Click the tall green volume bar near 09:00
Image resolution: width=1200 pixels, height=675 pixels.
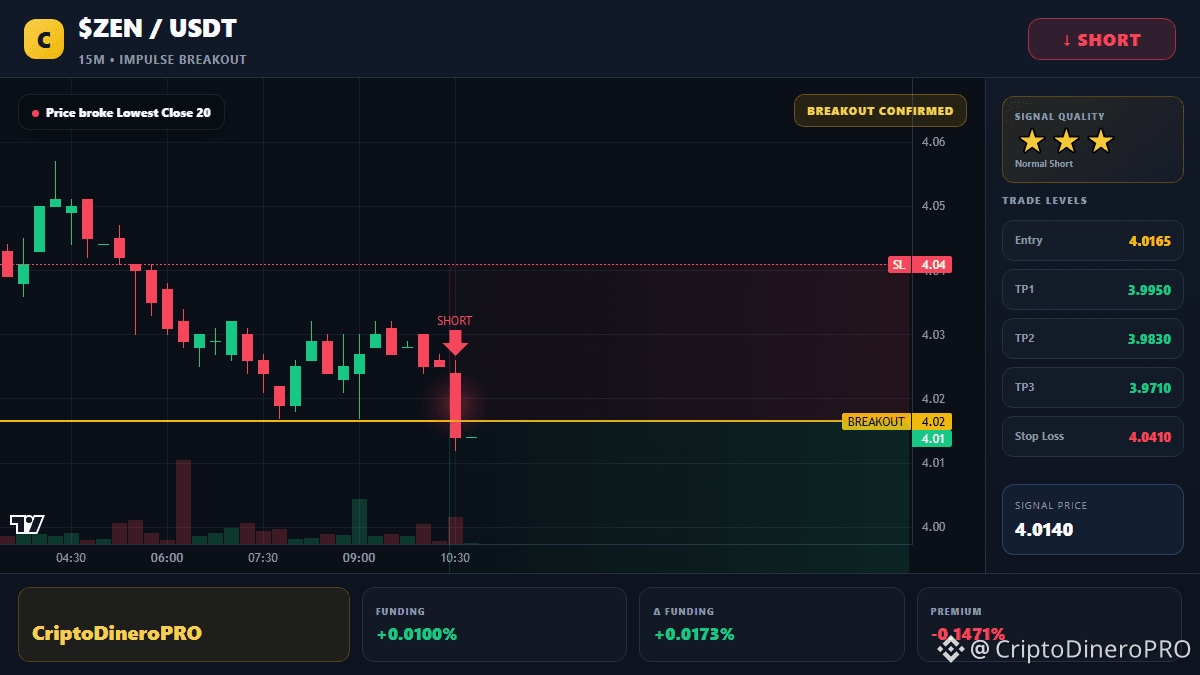(x=359, y=521)
